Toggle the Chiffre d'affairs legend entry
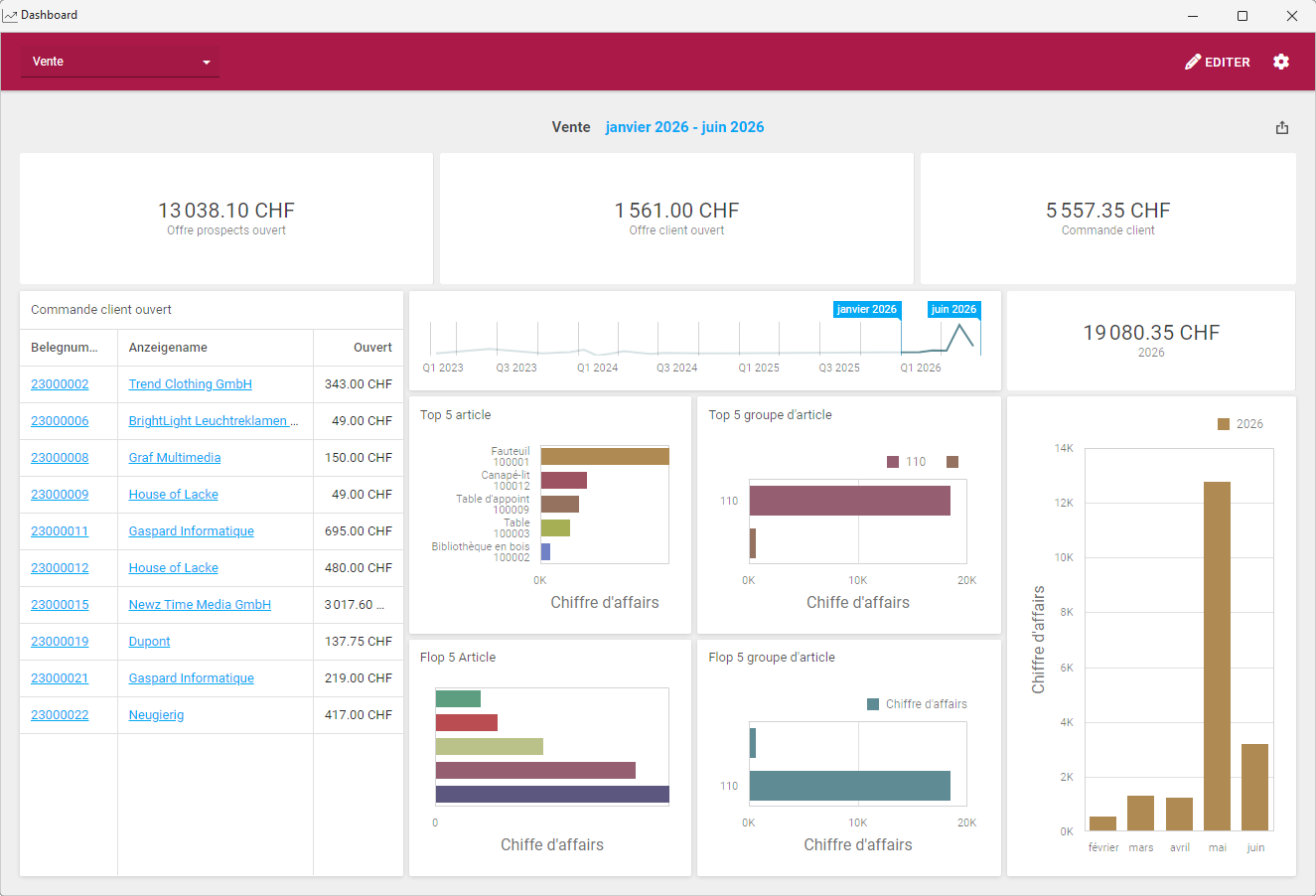Image resolution: width=1316 pixels, height=896 pixels. coord(917,704)
